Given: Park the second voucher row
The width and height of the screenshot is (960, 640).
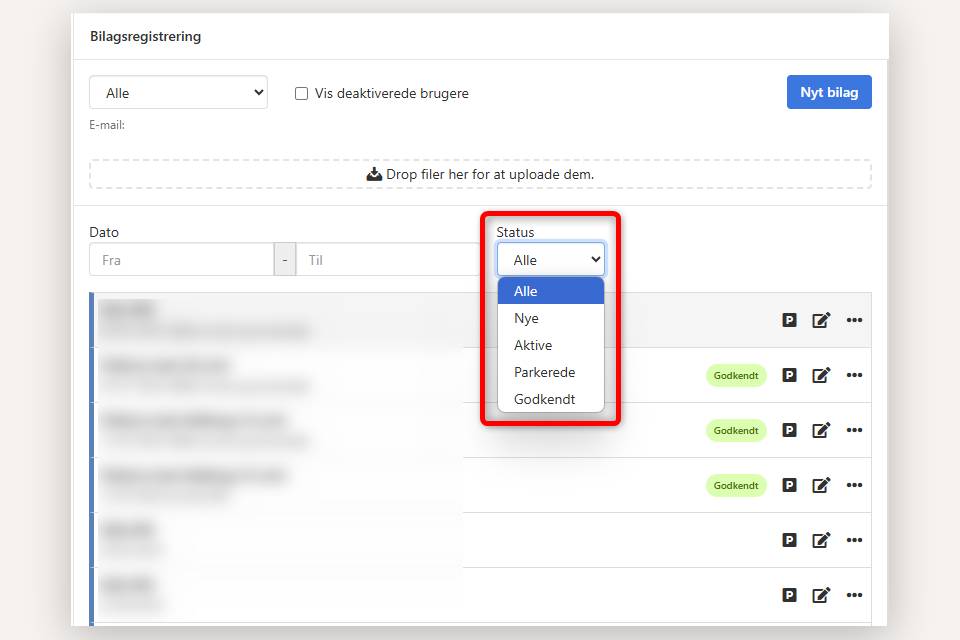Looking at the screenshot, I should [789, 375].
